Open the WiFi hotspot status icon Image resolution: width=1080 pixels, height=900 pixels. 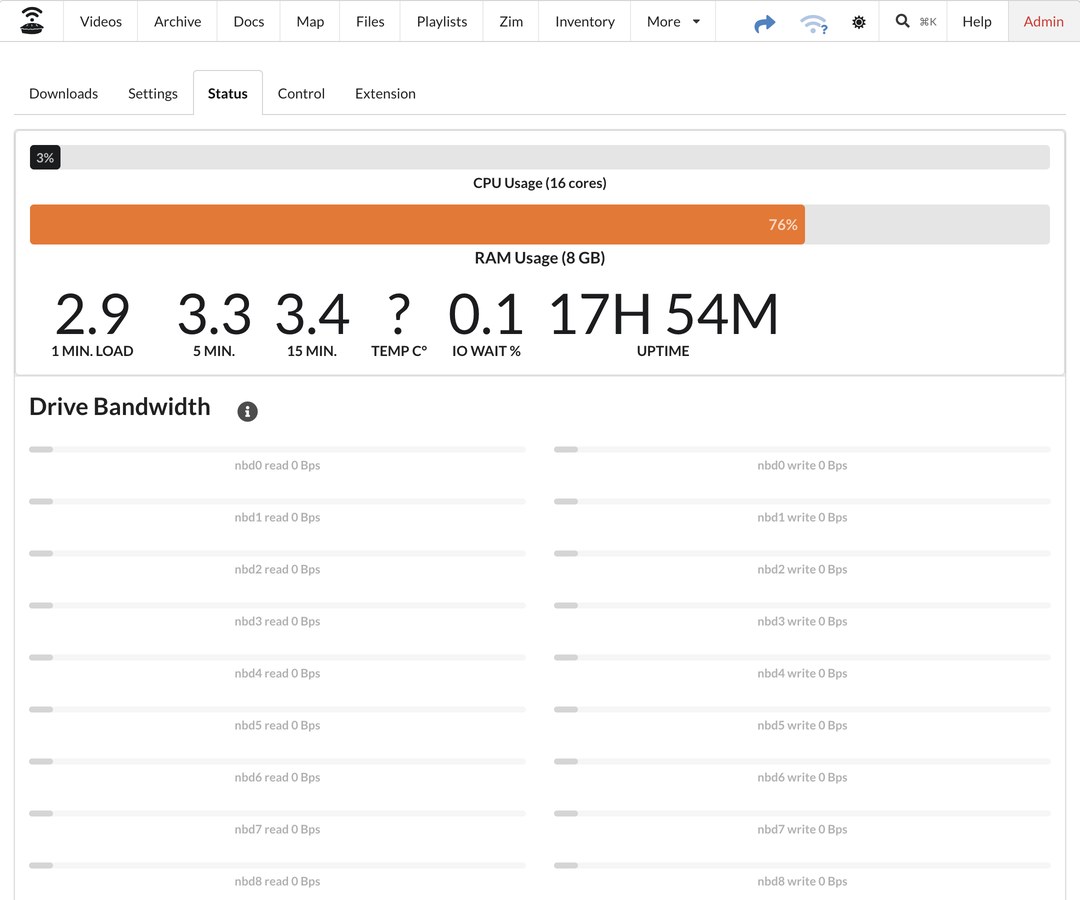(813, 24)
